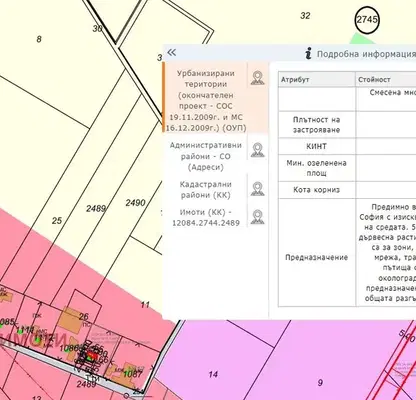The image size is (416, 400).
Task: Click the Кота корниз attribute row
Action: [x=347, y=190]
